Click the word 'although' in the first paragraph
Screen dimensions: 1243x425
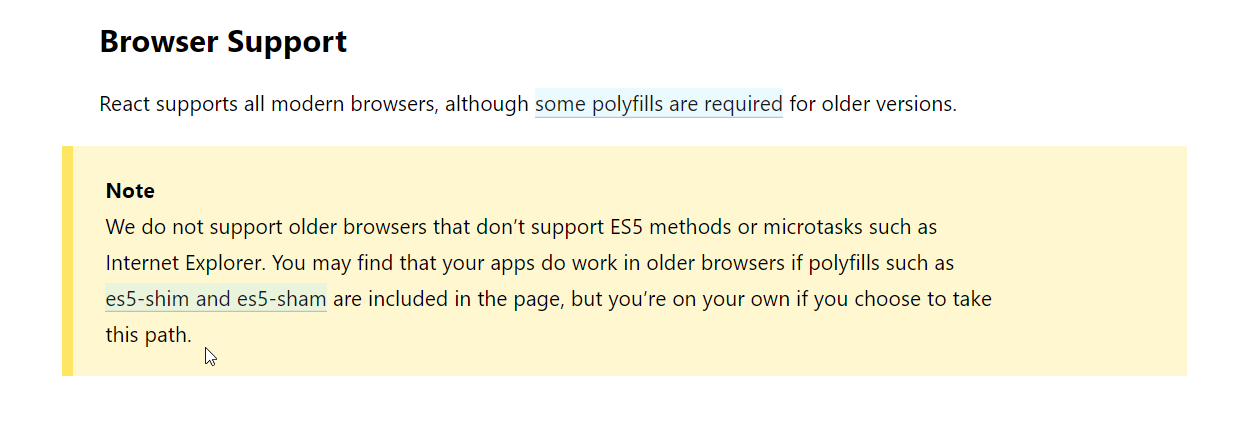click(x=487, y=104)
